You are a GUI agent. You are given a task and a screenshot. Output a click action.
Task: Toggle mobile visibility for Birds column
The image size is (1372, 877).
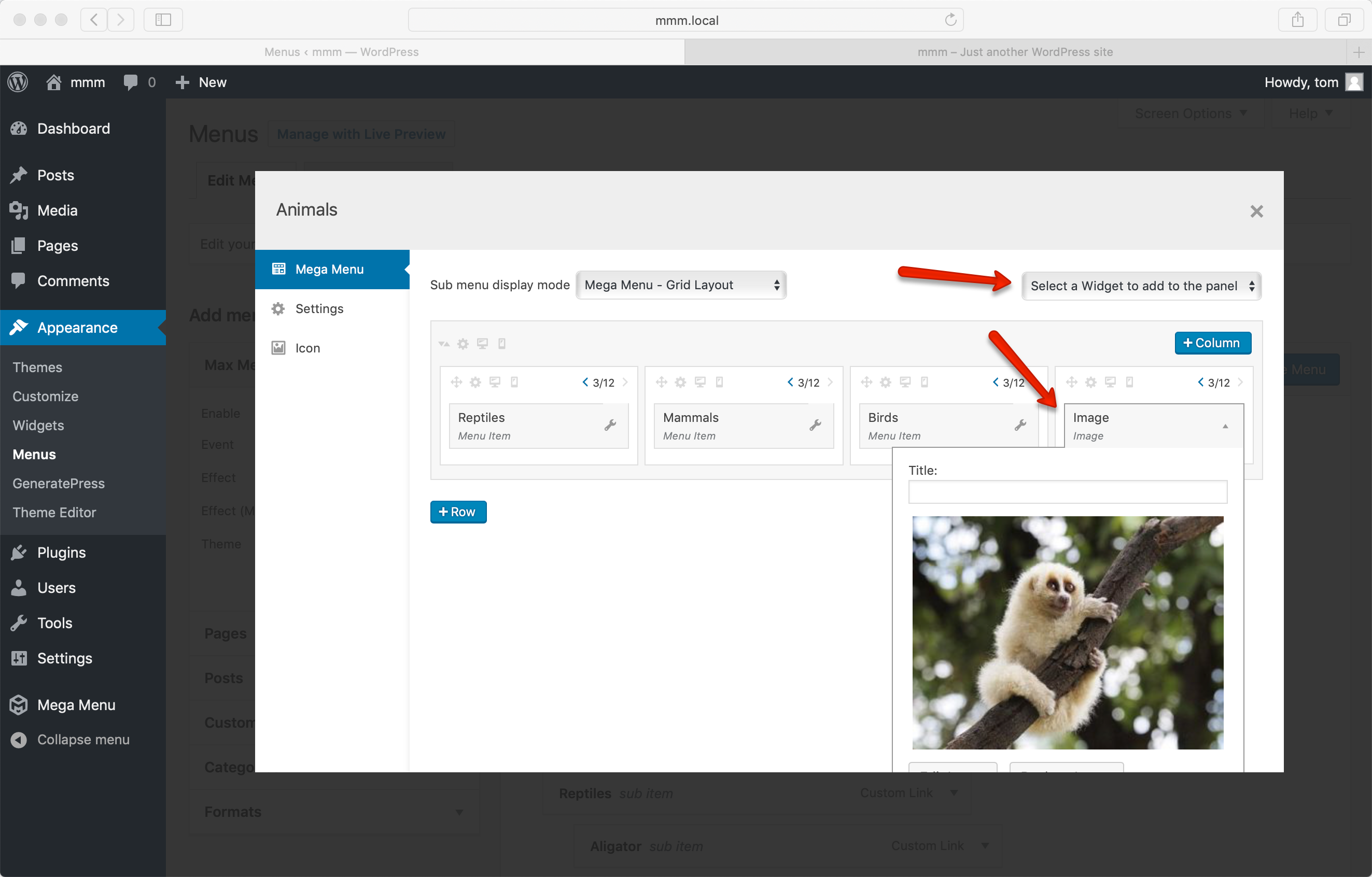pyautogui.click(x=924, y=382)
